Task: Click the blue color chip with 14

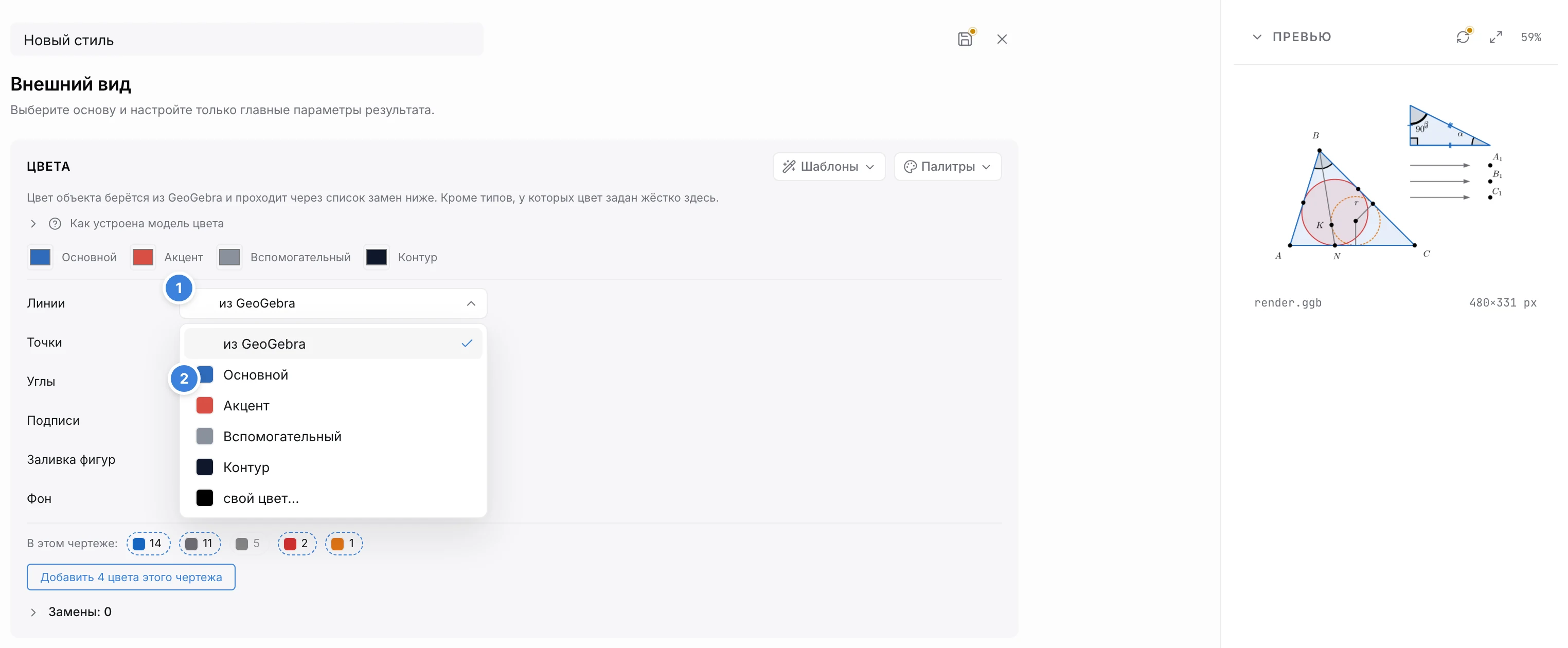Action: 148,544
